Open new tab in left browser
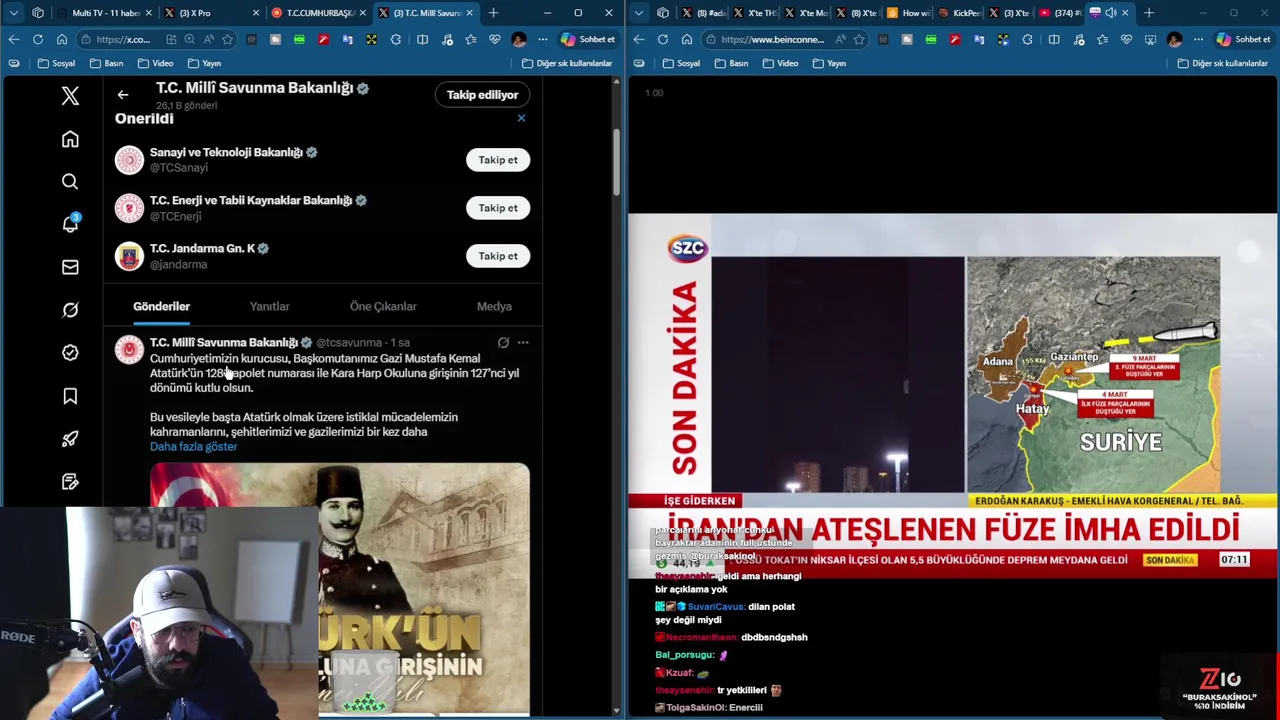The height and width of the screenshot is (720, 1280). pyautogui.click(x=493, y=13)
